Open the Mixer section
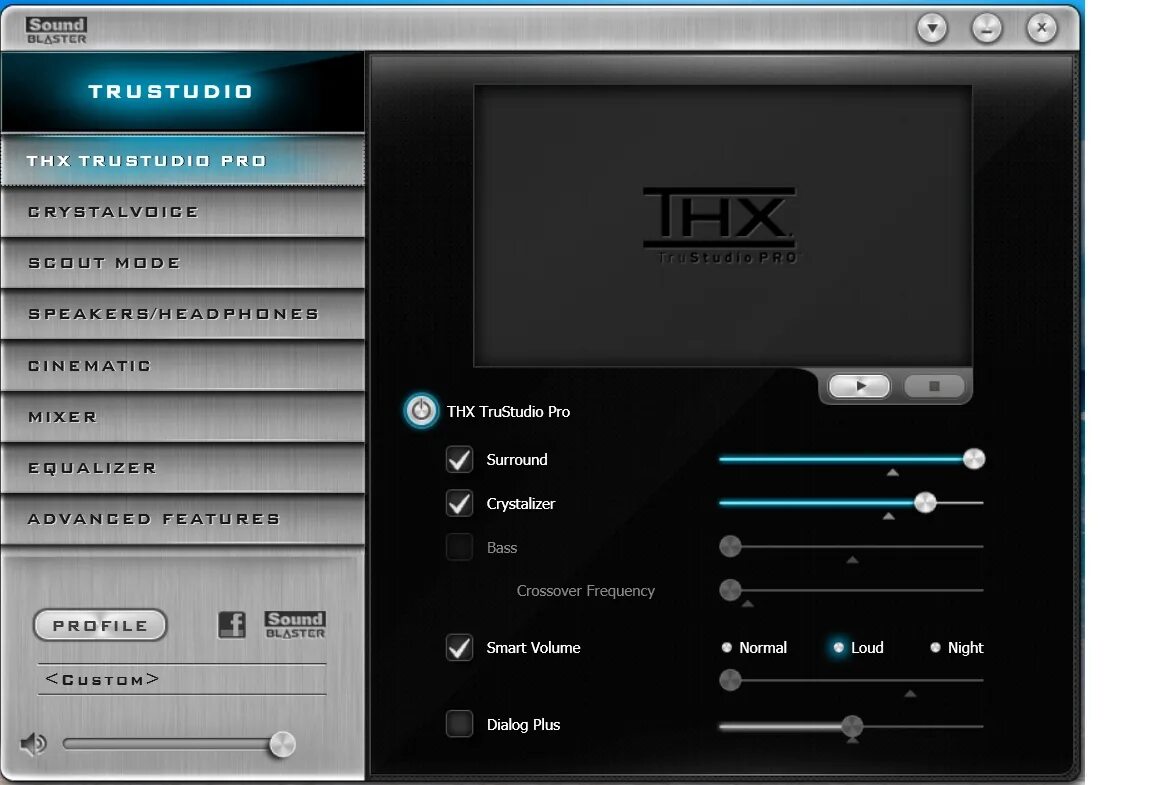This screenshot has width=1152, height=785. pyautogui.click(x=183, y=417)
